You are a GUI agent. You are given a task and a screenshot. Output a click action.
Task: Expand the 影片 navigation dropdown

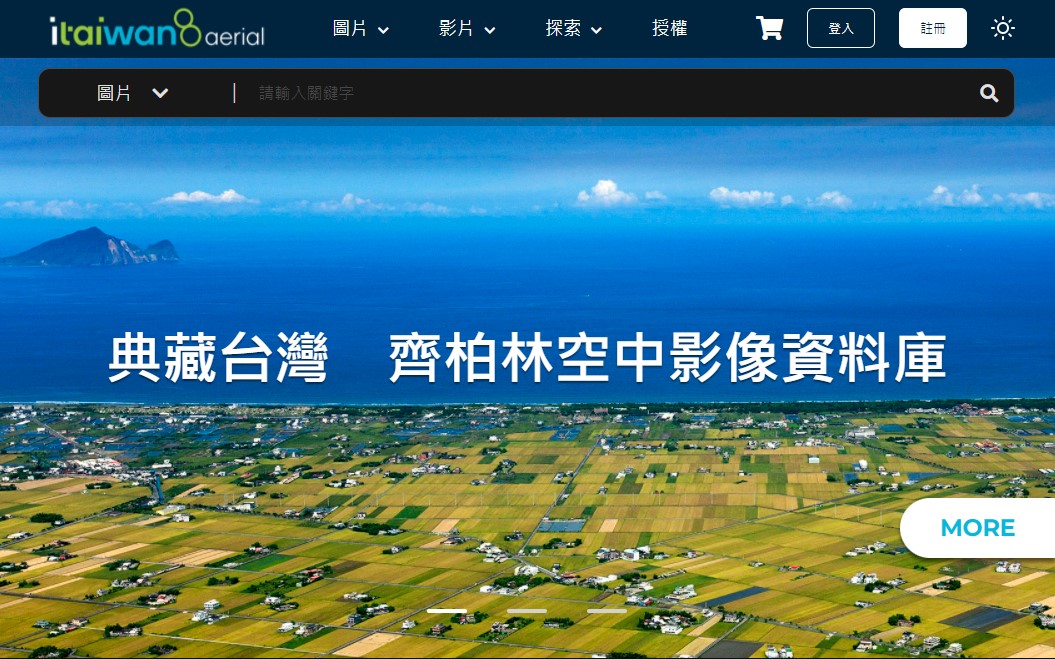(467, 29)
